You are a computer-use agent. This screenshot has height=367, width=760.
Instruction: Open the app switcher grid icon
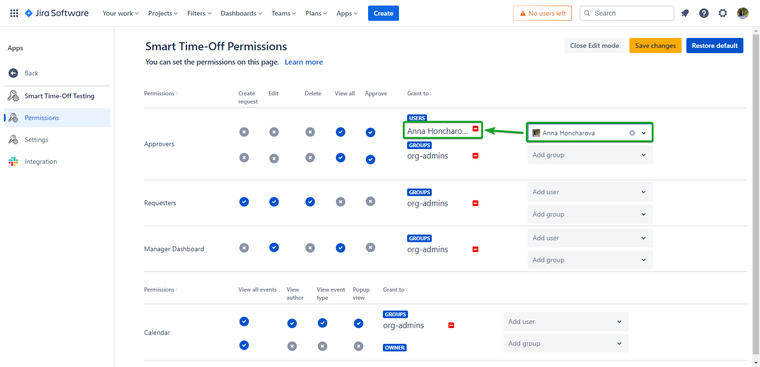[x=14, y=13]
